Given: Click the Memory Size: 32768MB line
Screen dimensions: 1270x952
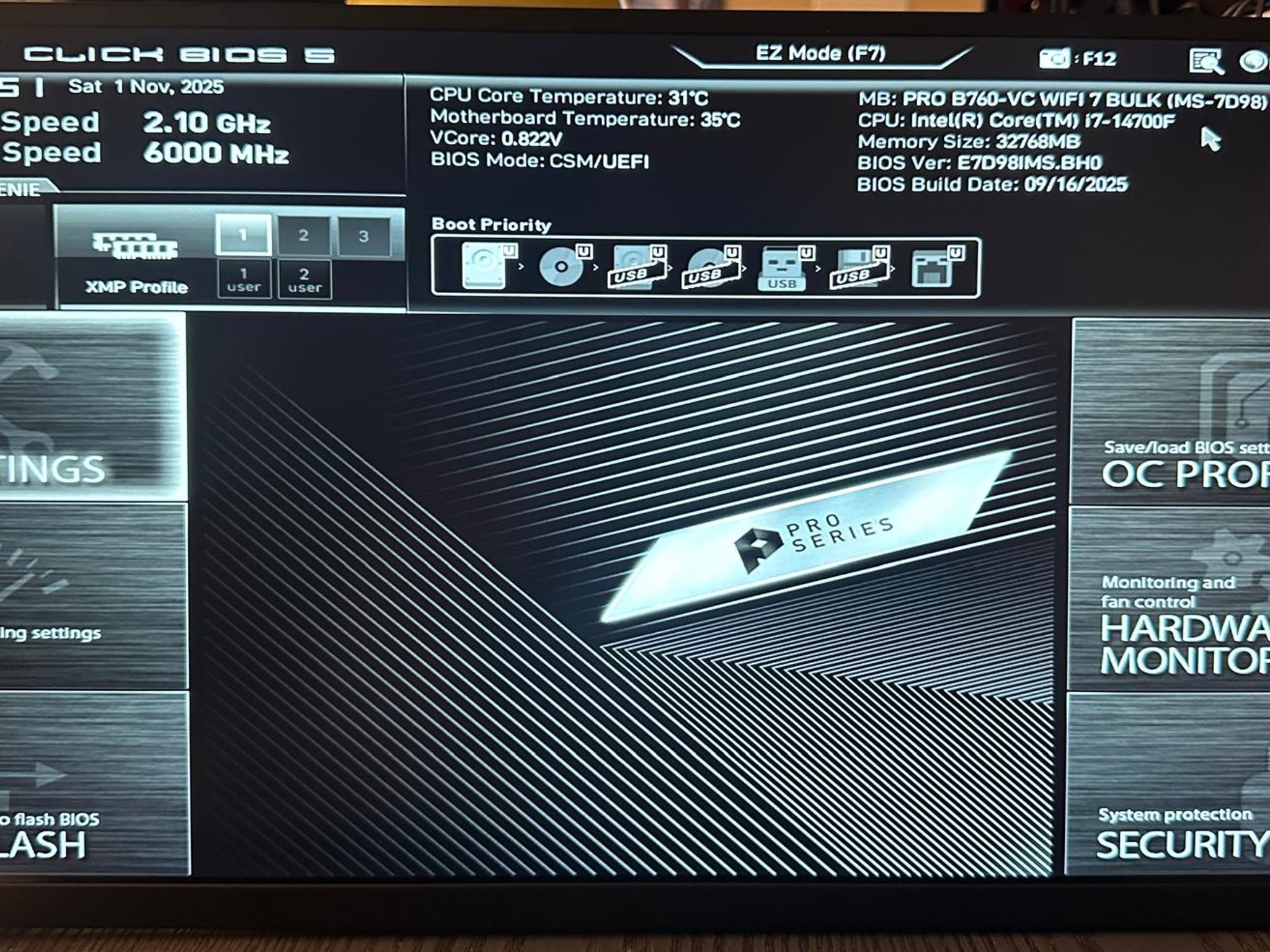Looking at the screenshot, I should click(969, 142).
